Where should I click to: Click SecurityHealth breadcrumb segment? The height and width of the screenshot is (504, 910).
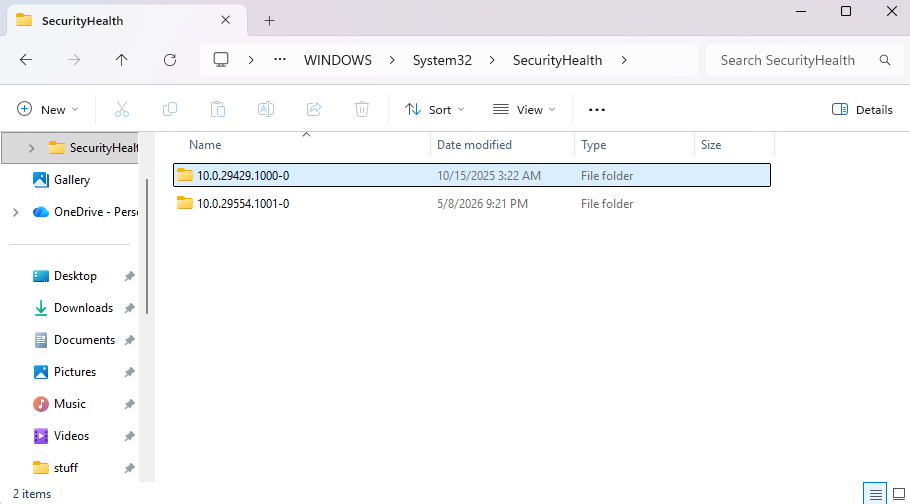[557, 60]
